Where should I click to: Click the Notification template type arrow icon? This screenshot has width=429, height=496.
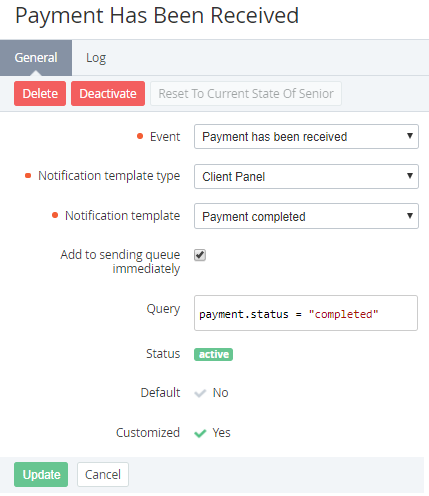tap(410, 176)
